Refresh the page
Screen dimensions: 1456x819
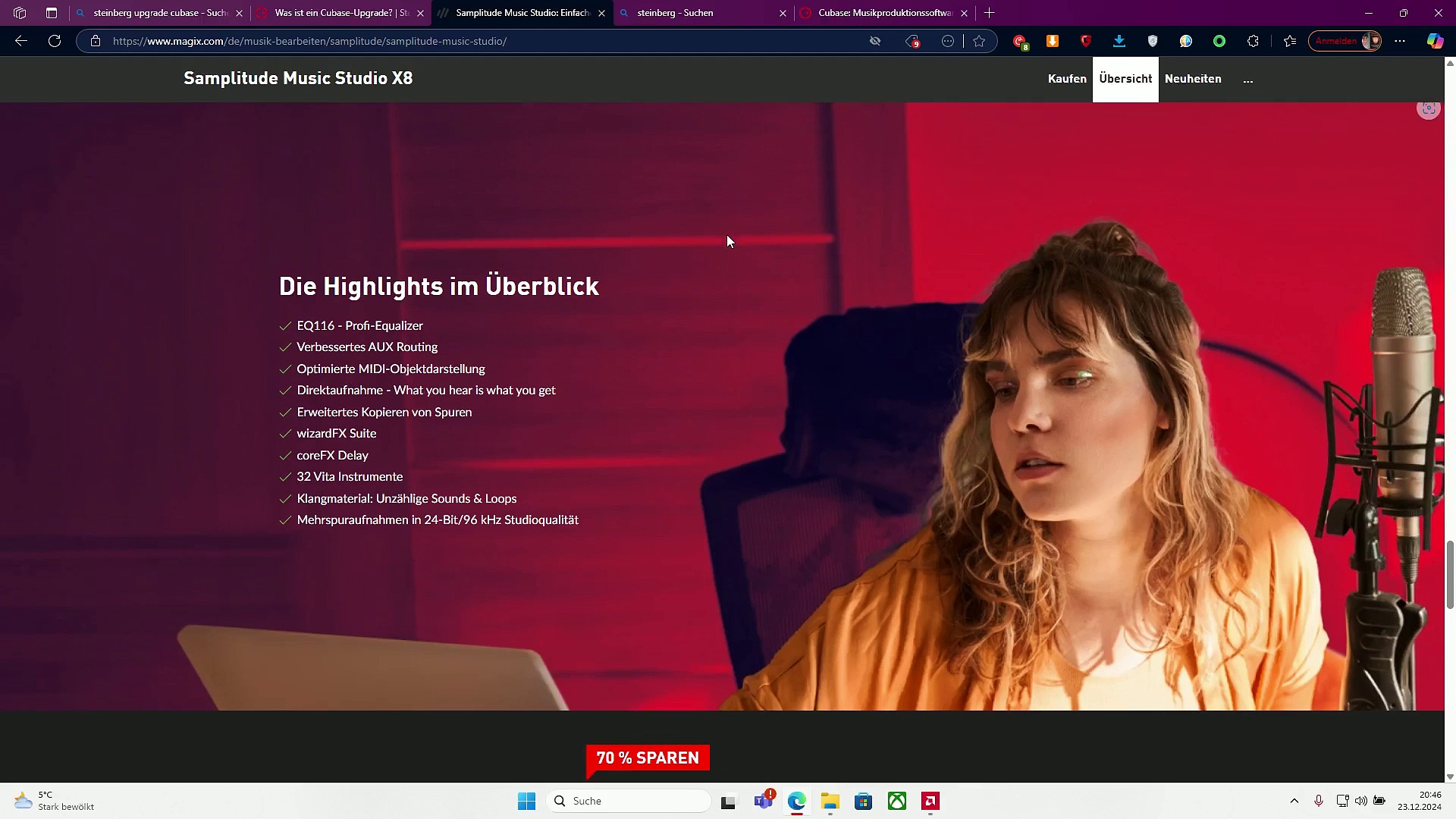[55, 41]
